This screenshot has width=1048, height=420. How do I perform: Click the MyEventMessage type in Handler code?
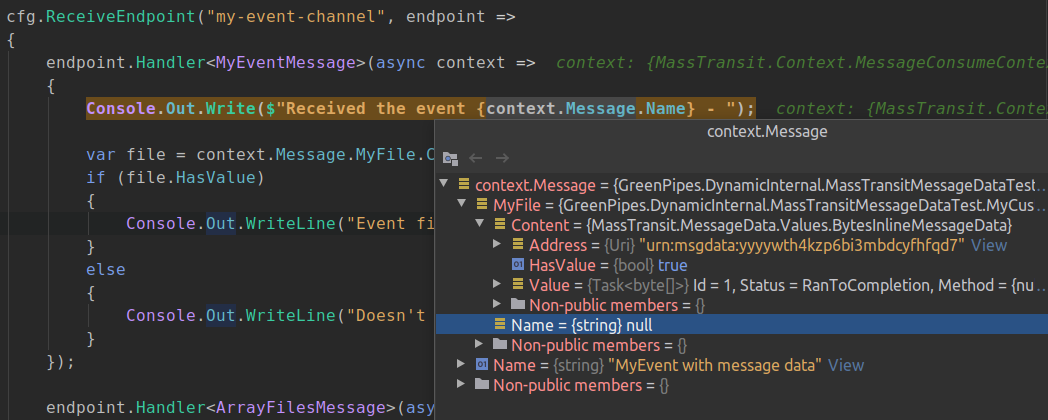[x=285, y=63]
